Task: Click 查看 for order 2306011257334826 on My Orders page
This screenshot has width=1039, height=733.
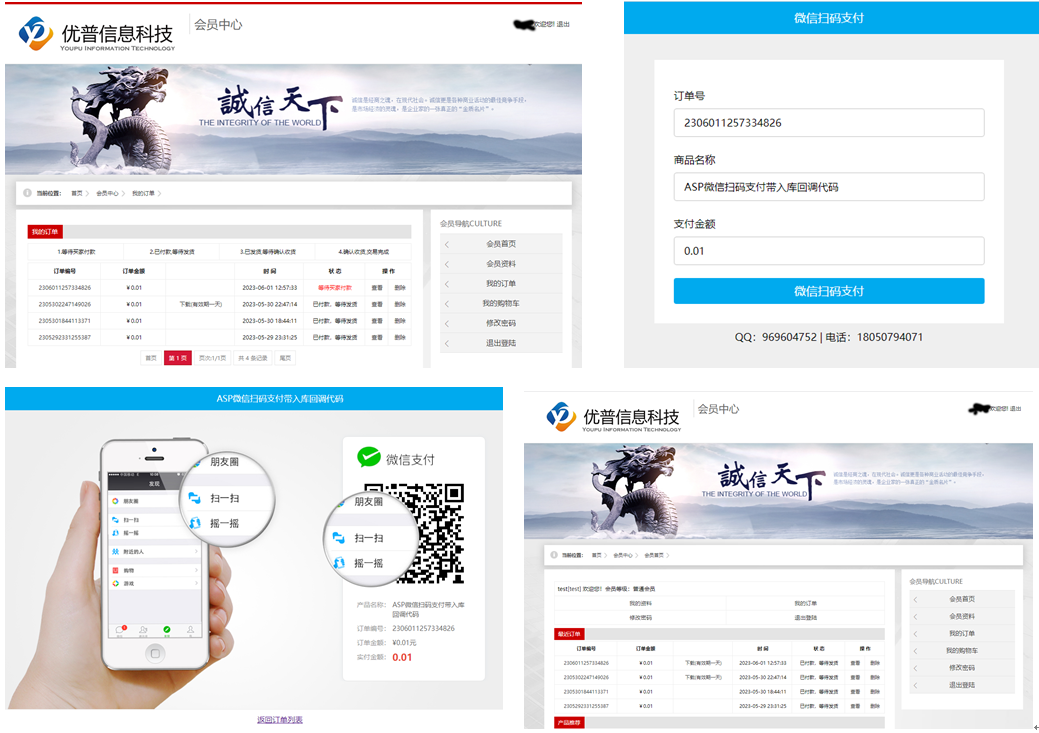Action: tap(377, 288)
